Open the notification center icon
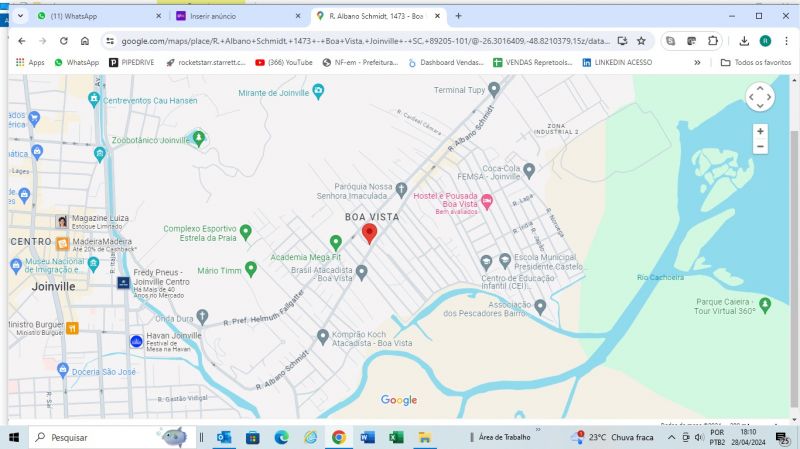This screenshot has height=449, width=800. [783, 437]
